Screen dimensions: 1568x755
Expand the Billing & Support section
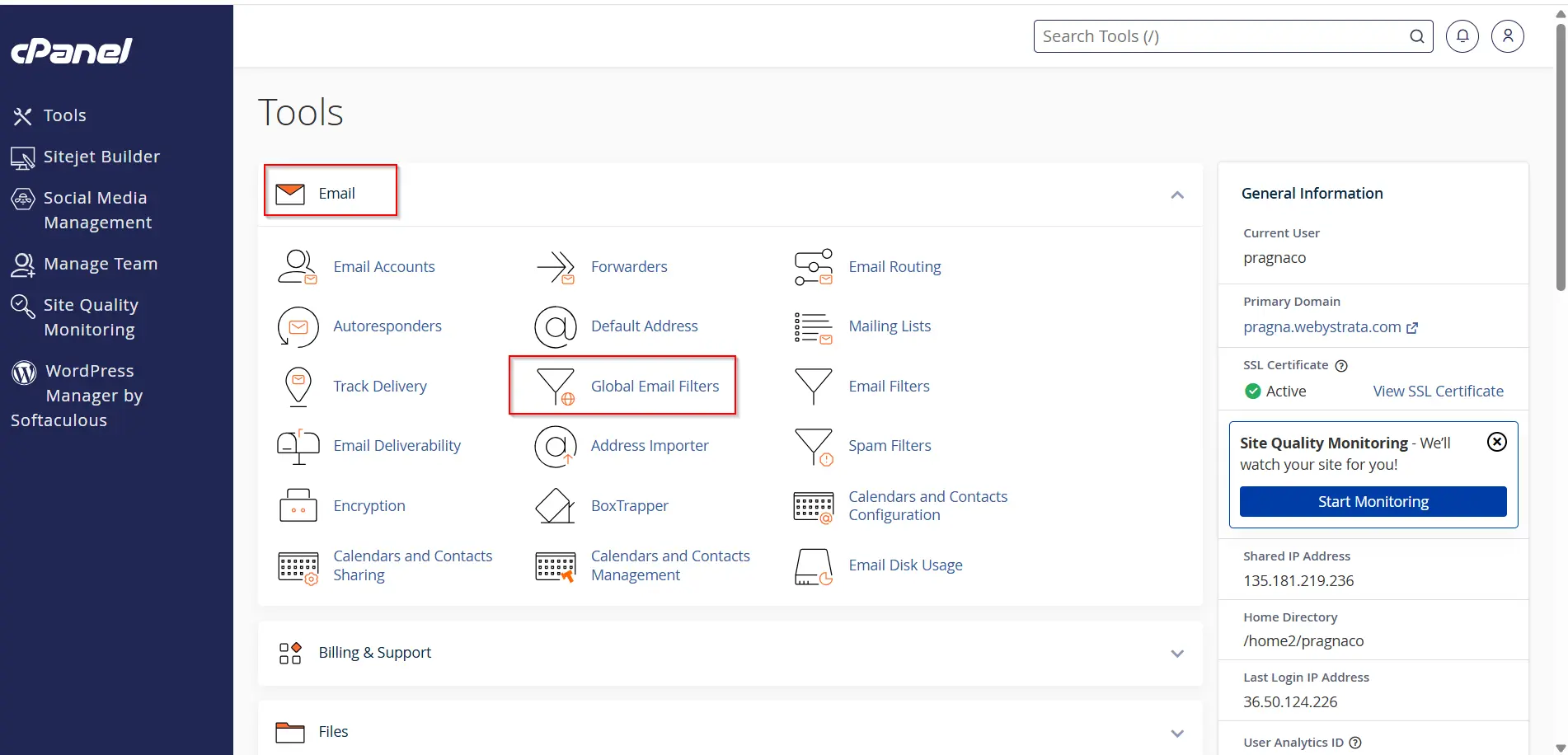(x=730, y=654)
